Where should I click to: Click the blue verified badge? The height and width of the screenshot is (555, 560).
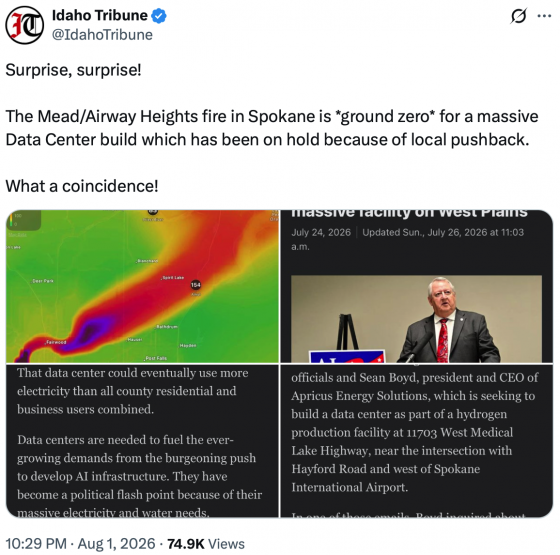[x=159, y=16]
